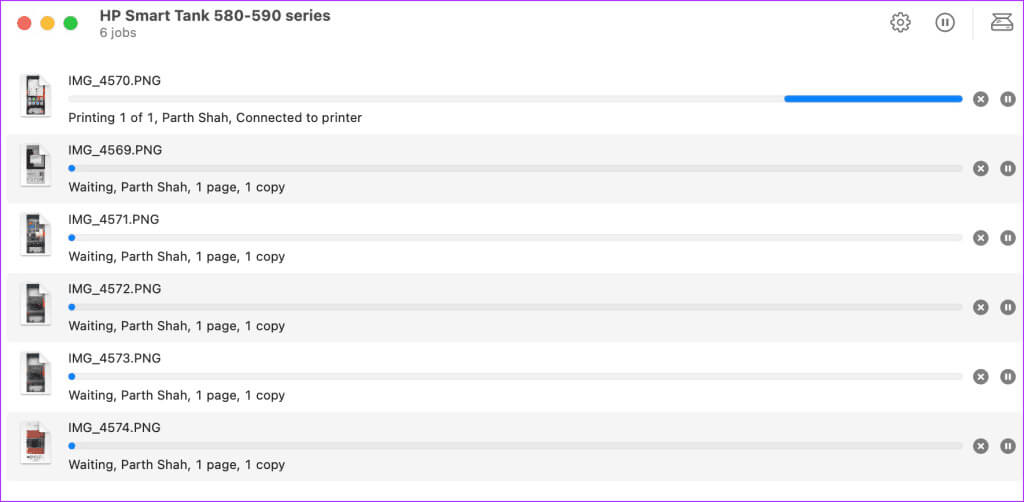This screenshot has height=502, width=1024.
Task: Click the IMG_4570.PNG printing progress bar
Action: [x=515, y=99]
